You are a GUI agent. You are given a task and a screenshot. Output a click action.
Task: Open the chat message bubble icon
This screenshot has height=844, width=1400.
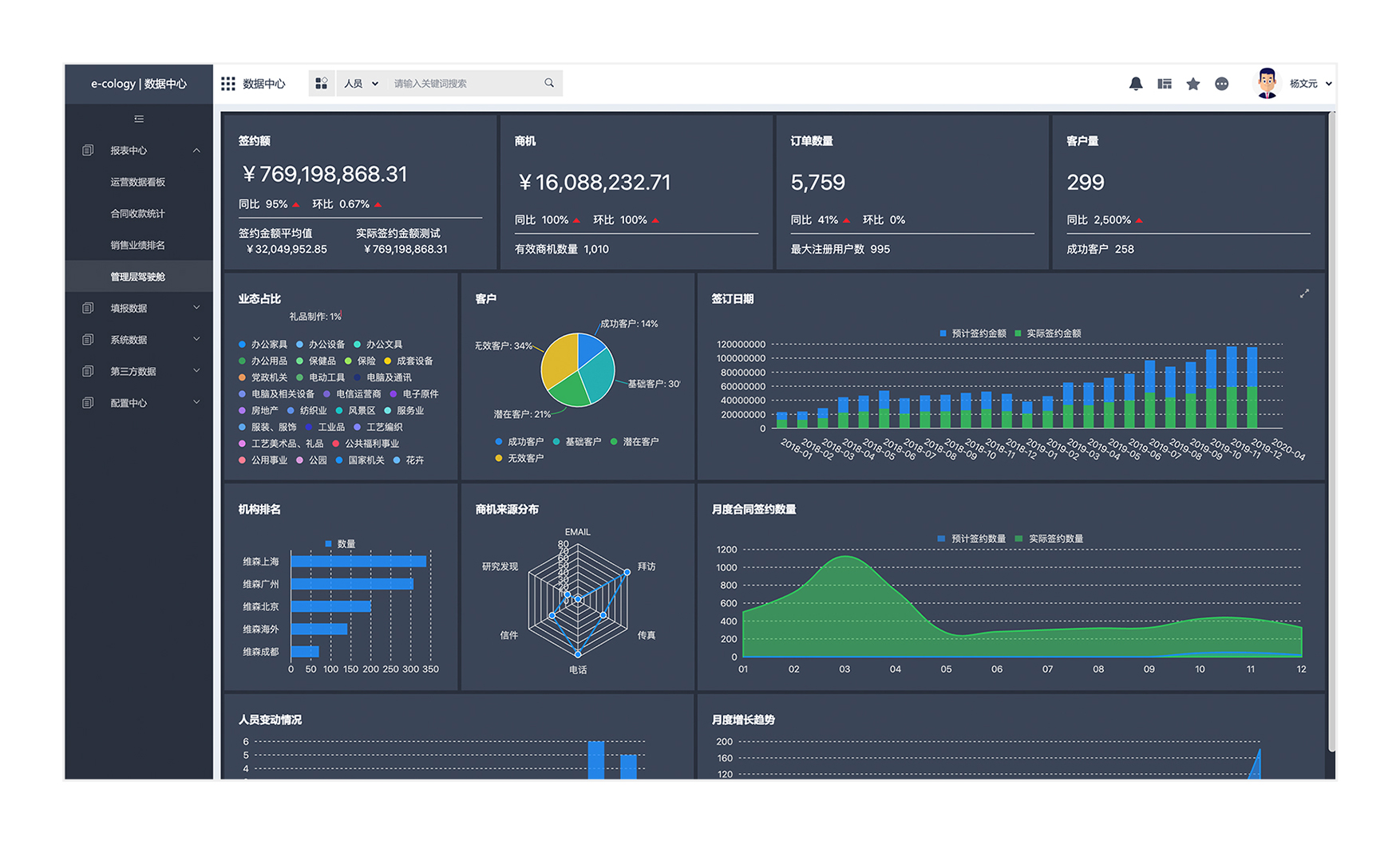1221,84
